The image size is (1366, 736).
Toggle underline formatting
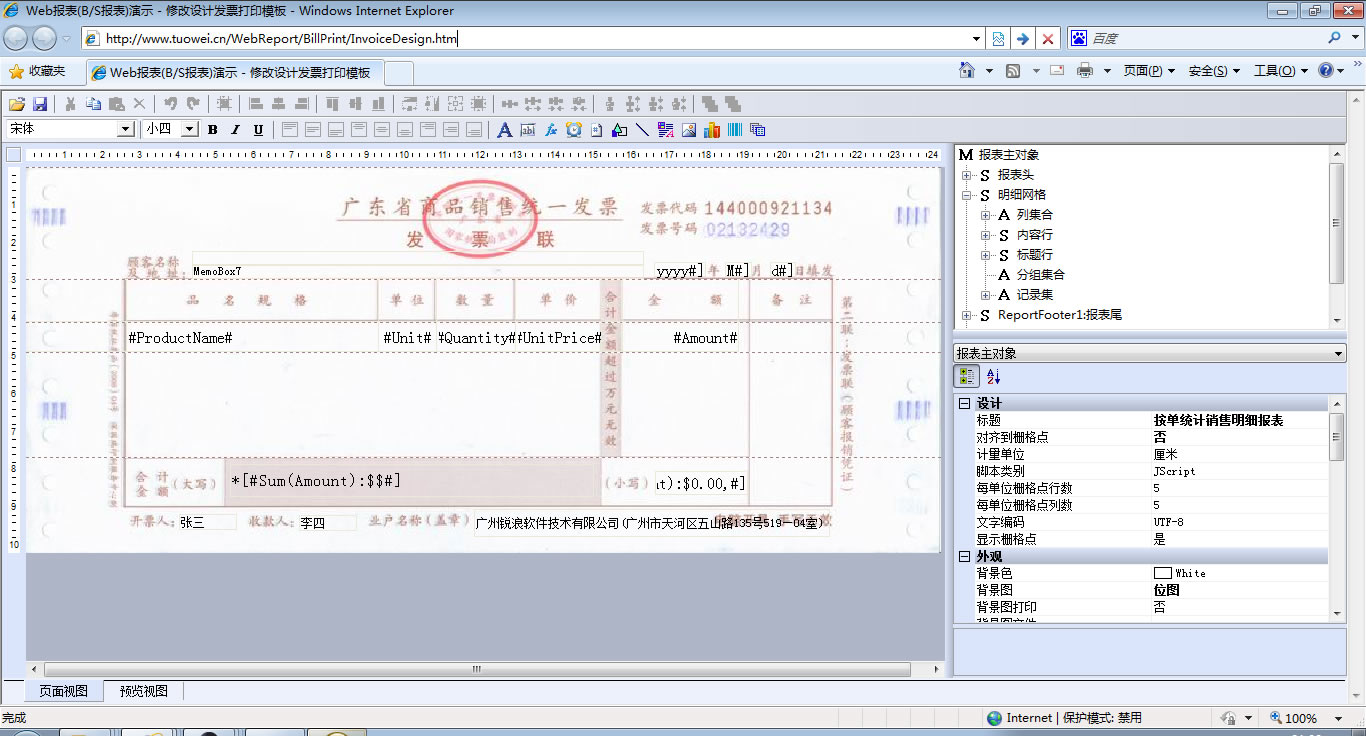(x=258, y=129)
